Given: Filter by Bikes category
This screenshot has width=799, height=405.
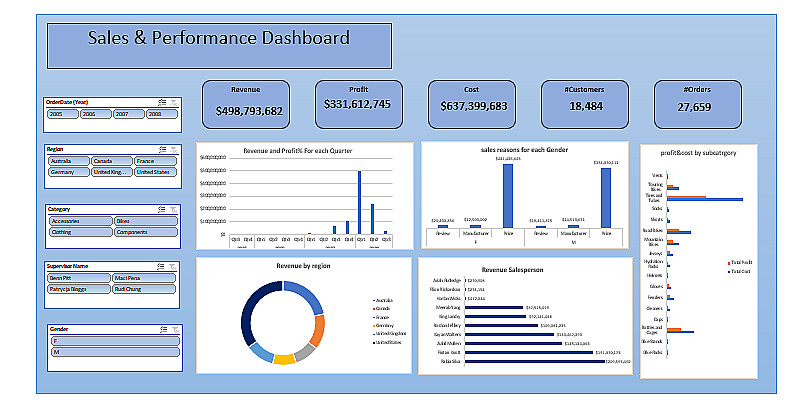Looking at the screenshot, I should pyautogui.click(x=146, y=221).
